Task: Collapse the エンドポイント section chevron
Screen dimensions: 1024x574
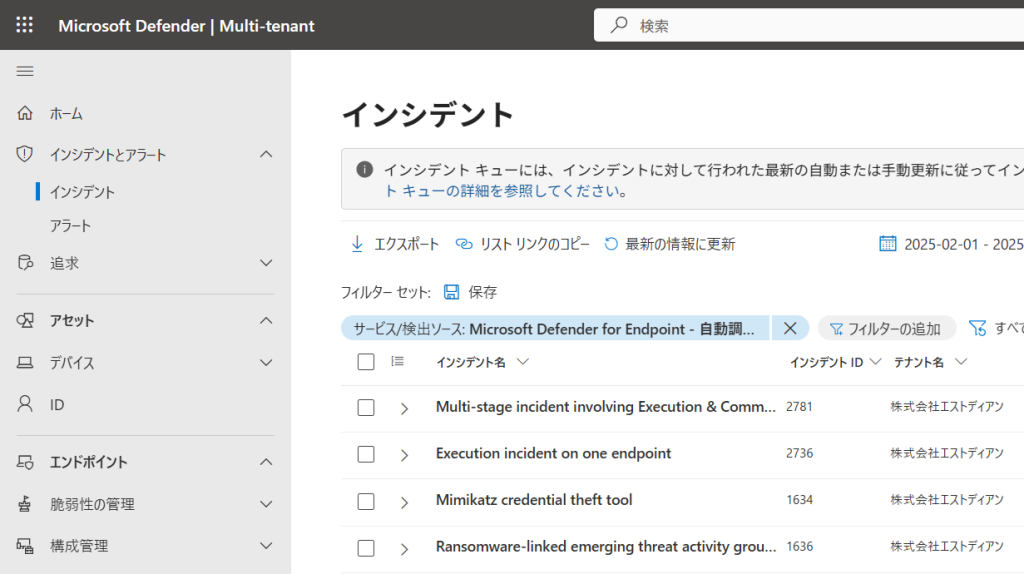Action: pos(266,462)
